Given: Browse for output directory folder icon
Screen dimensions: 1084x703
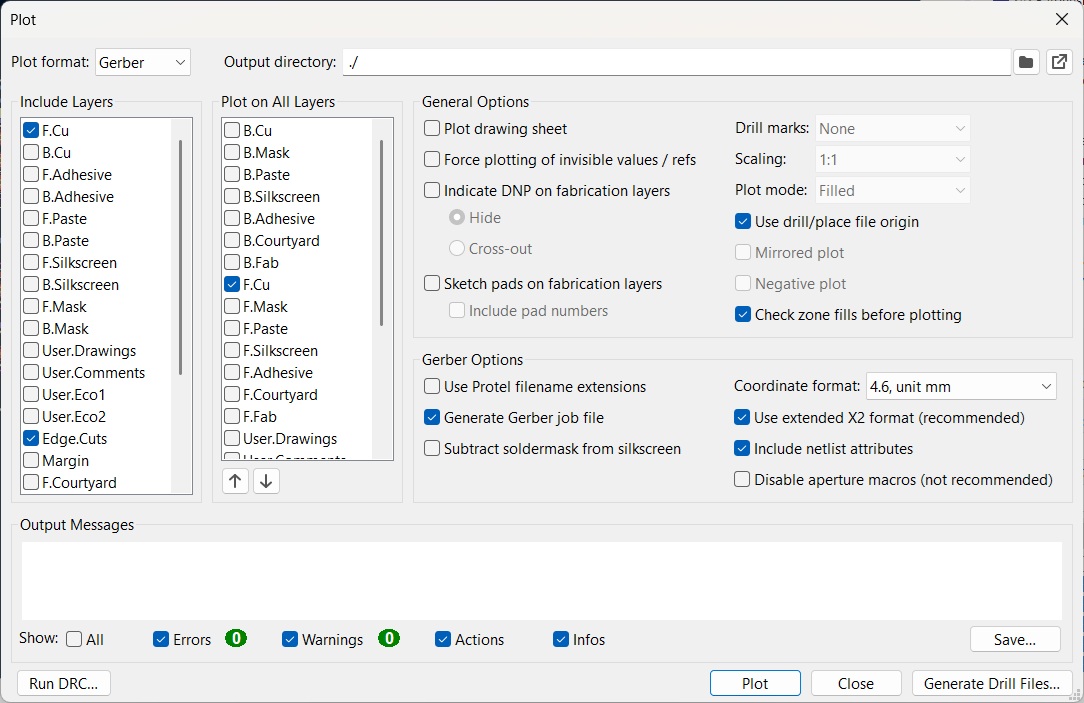Looking at the screenshot, I should [x=1026, y=62].
